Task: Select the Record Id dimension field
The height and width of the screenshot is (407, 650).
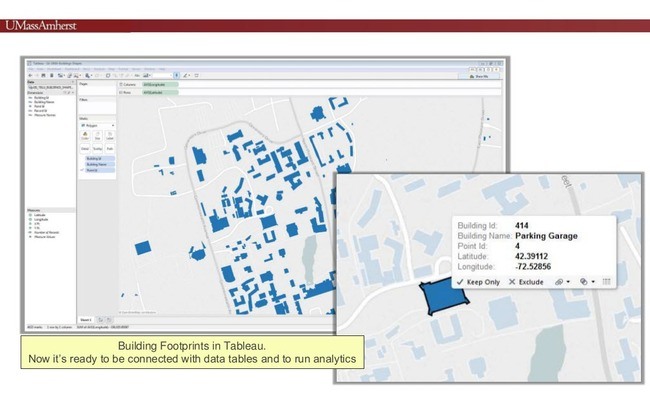Action: pyautogui.click(x=40, y=111)
